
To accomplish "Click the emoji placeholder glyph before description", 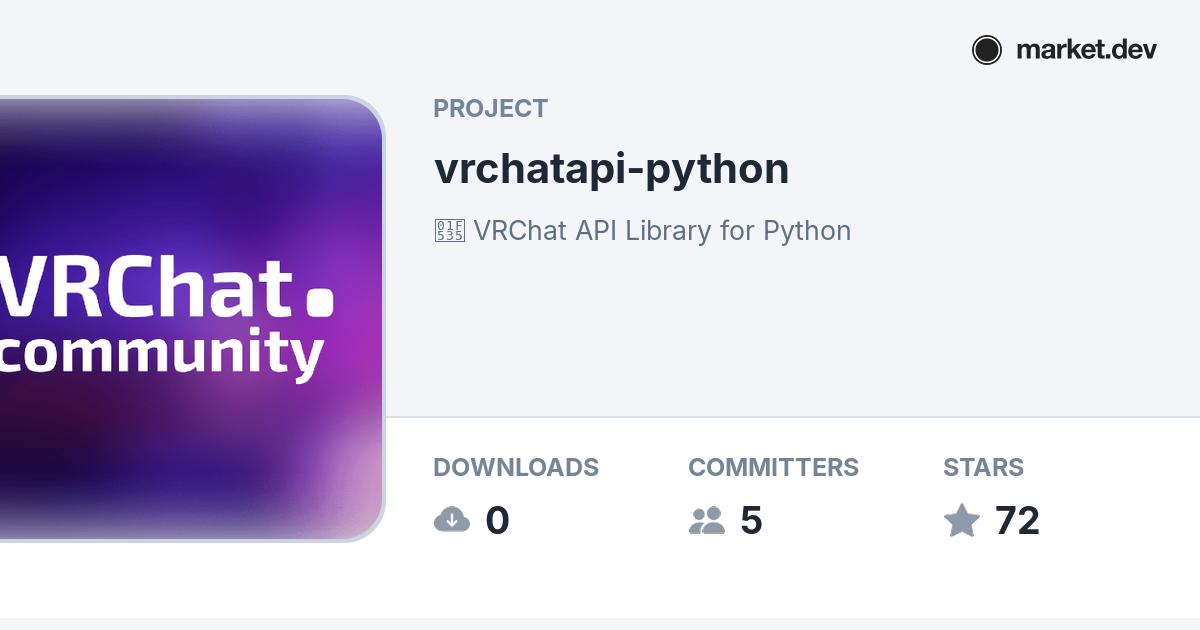I will (x=449, y=231).
